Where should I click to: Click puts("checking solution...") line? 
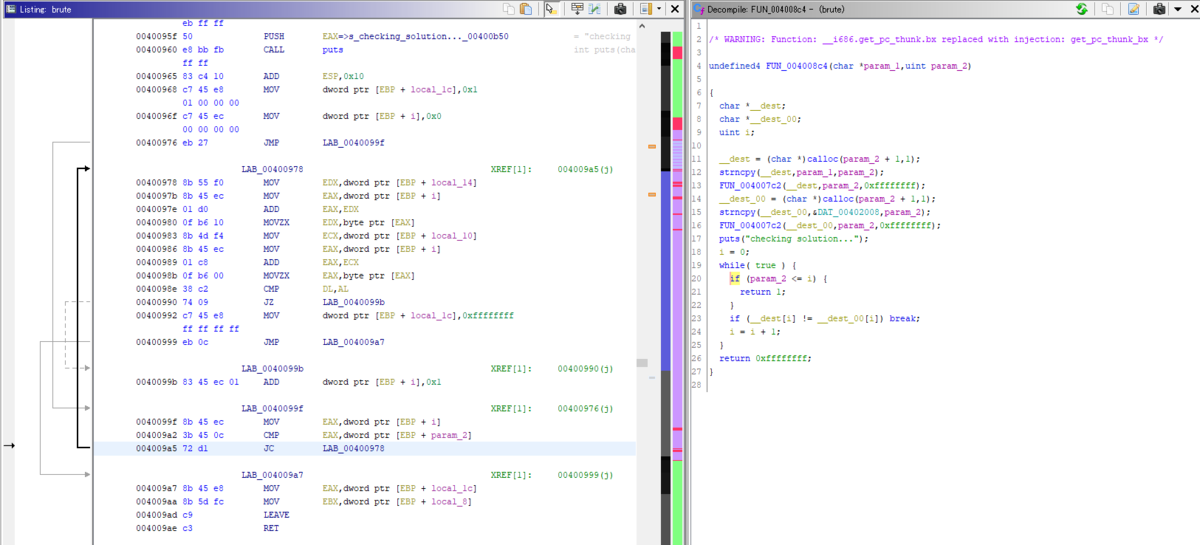coord(794,239)
